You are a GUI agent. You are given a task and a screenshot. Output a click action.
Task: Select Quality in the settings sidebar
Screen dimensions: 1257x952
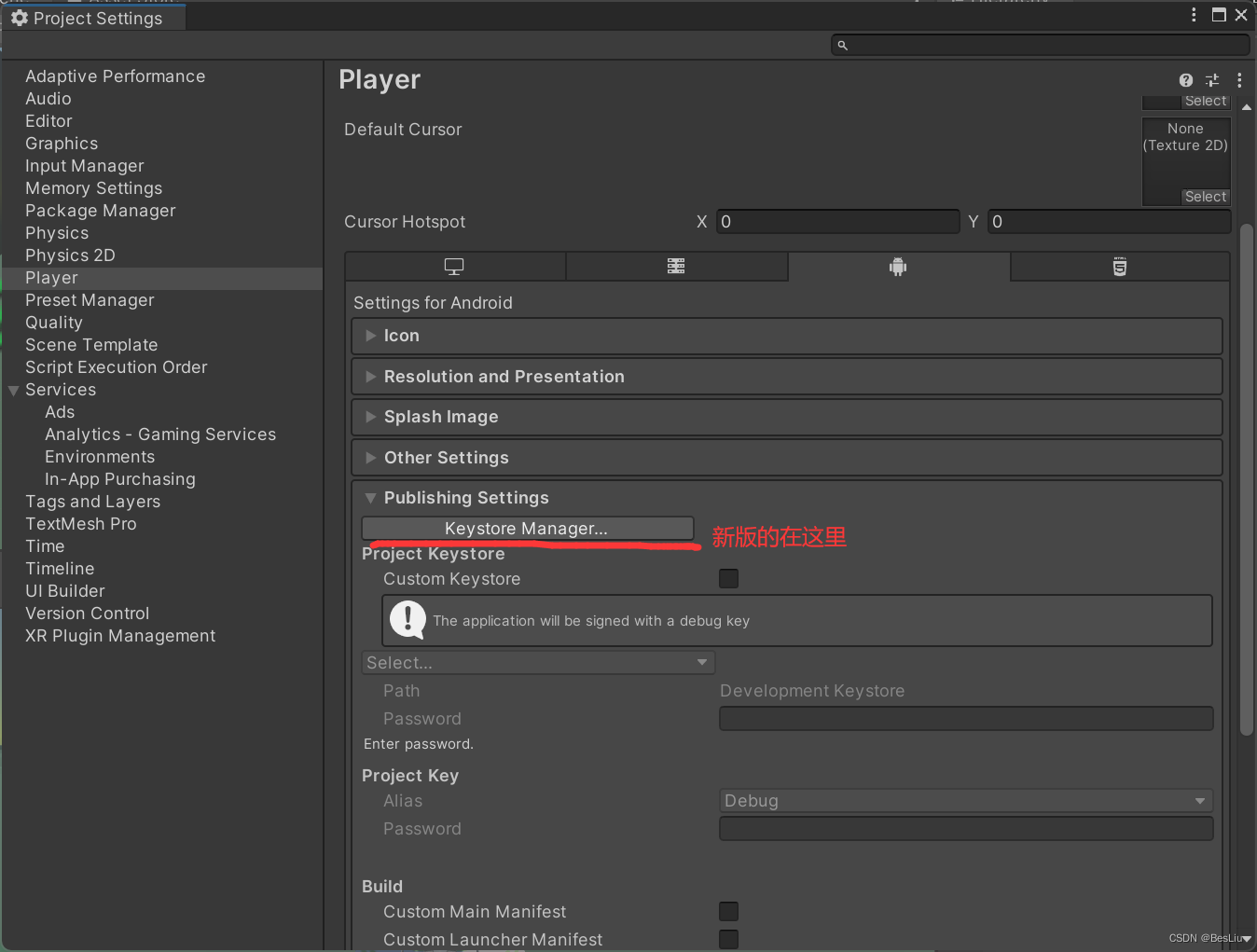54,322
